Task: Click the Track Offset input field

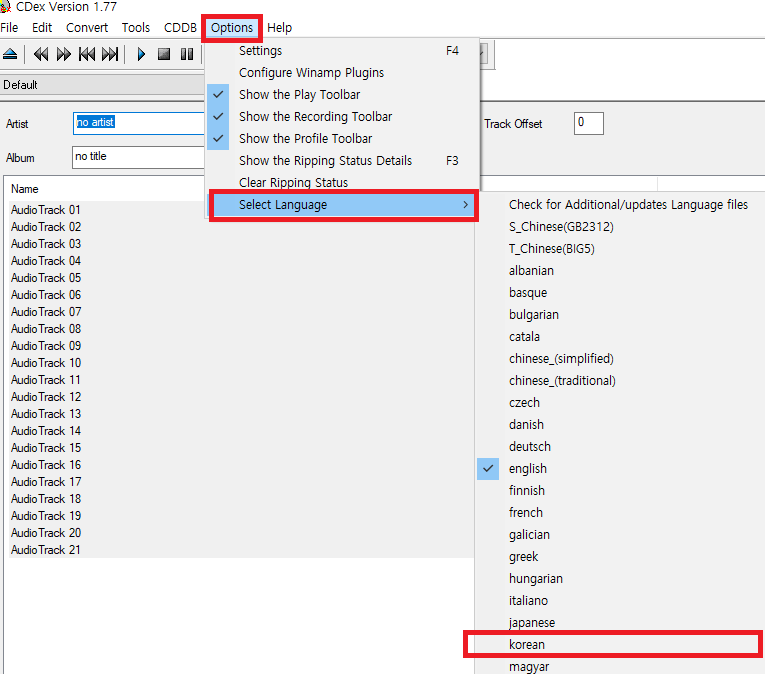Action: pos(588,123)
